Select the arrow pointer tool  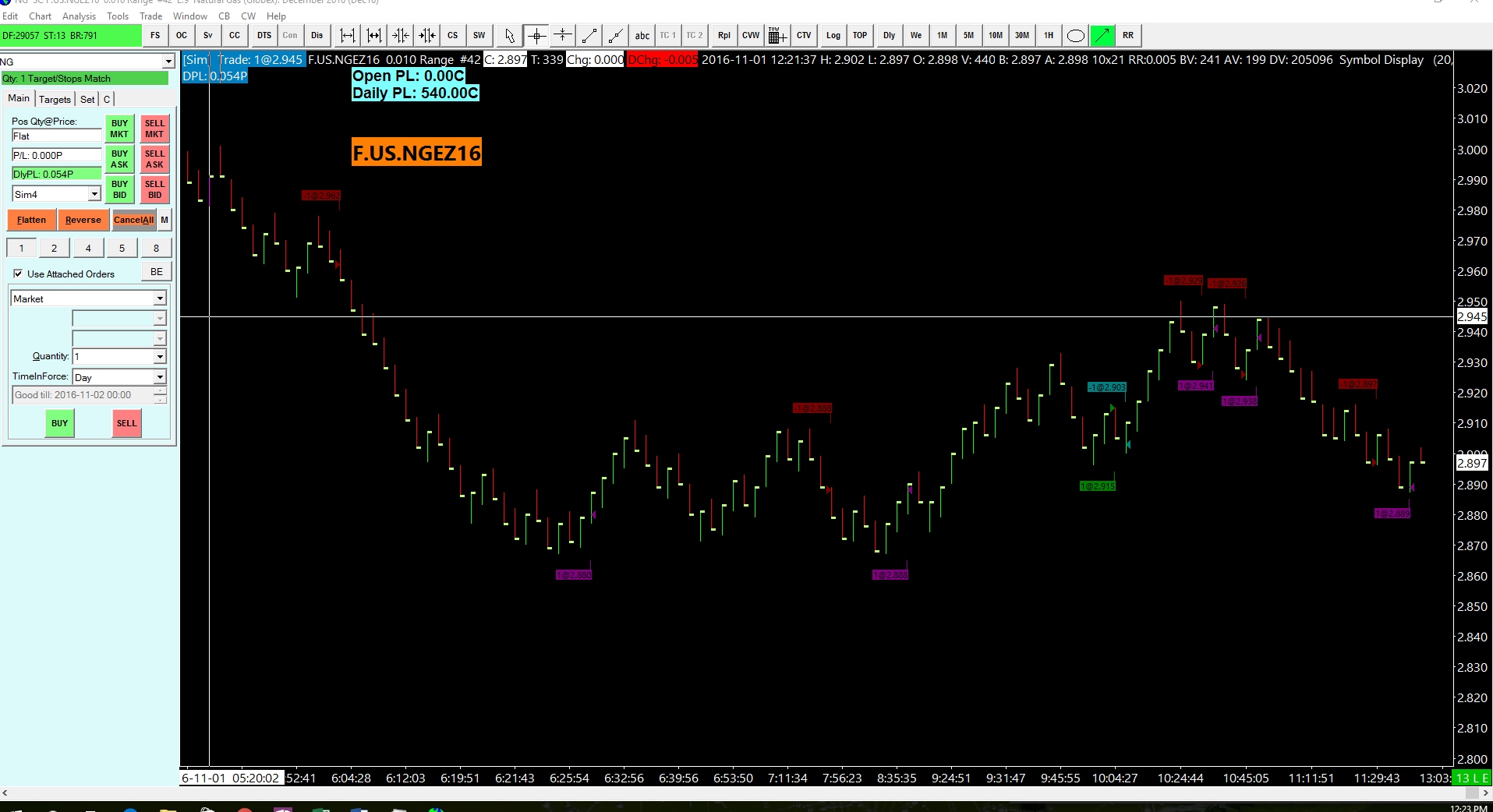(510, 36)
